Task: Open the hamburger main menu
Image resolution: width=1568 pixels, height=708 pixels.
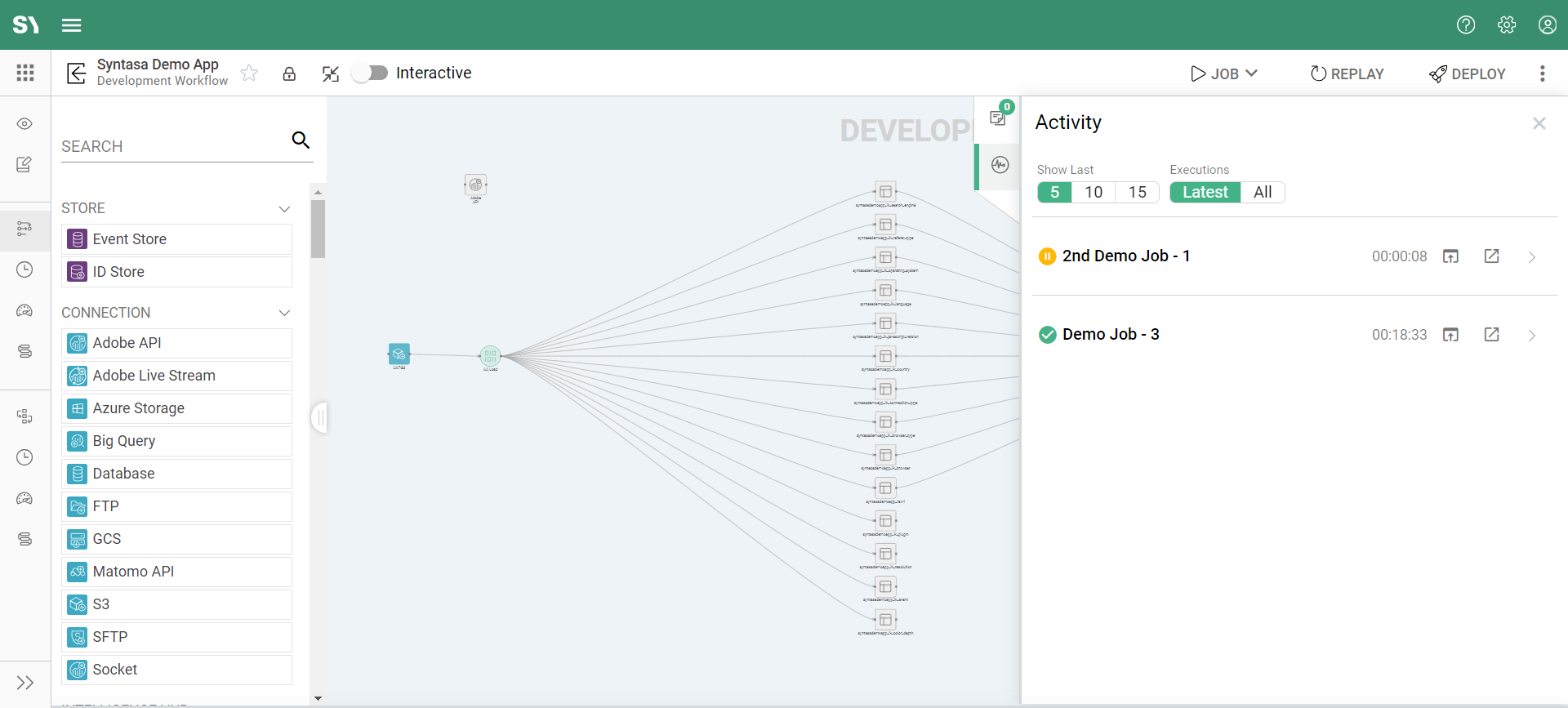Action: [x=72, y=24]
